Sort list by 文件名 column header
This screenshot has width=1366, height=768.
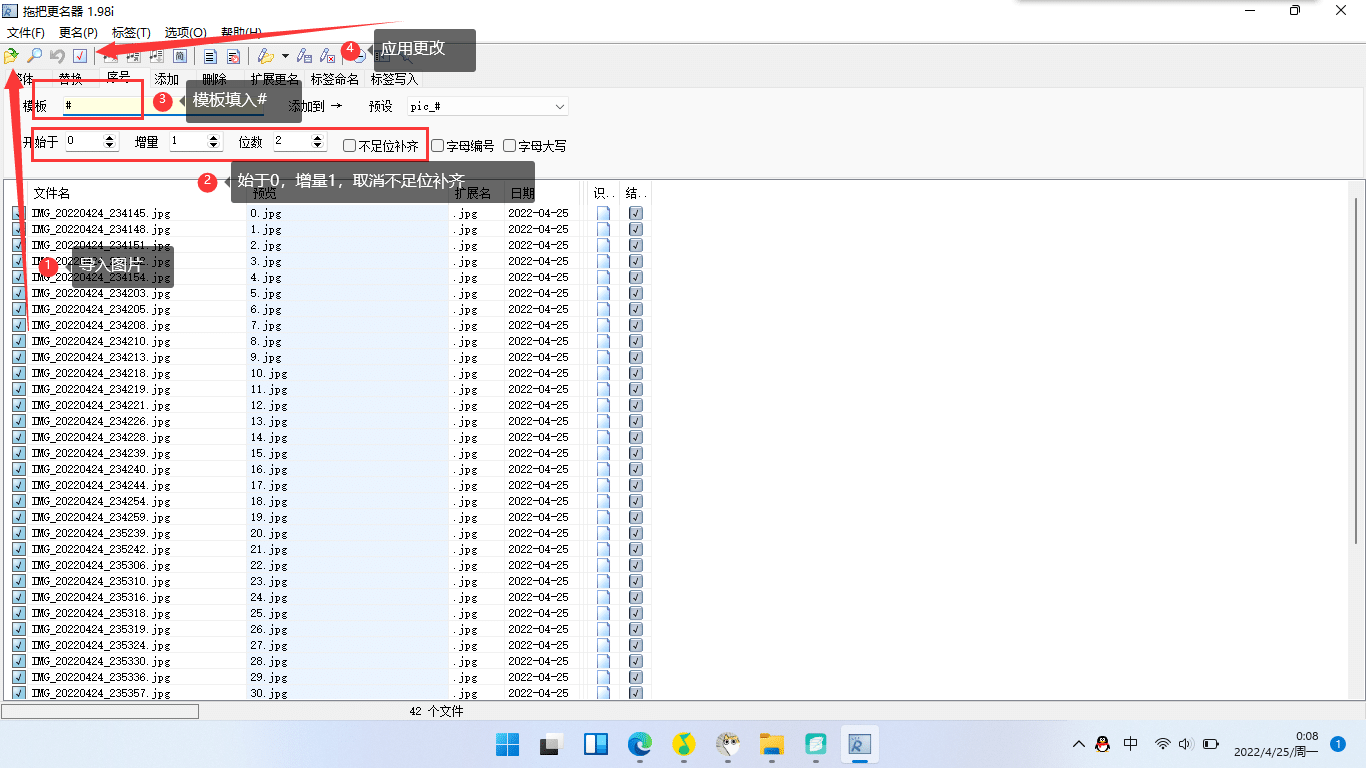(x=52, y=193)
